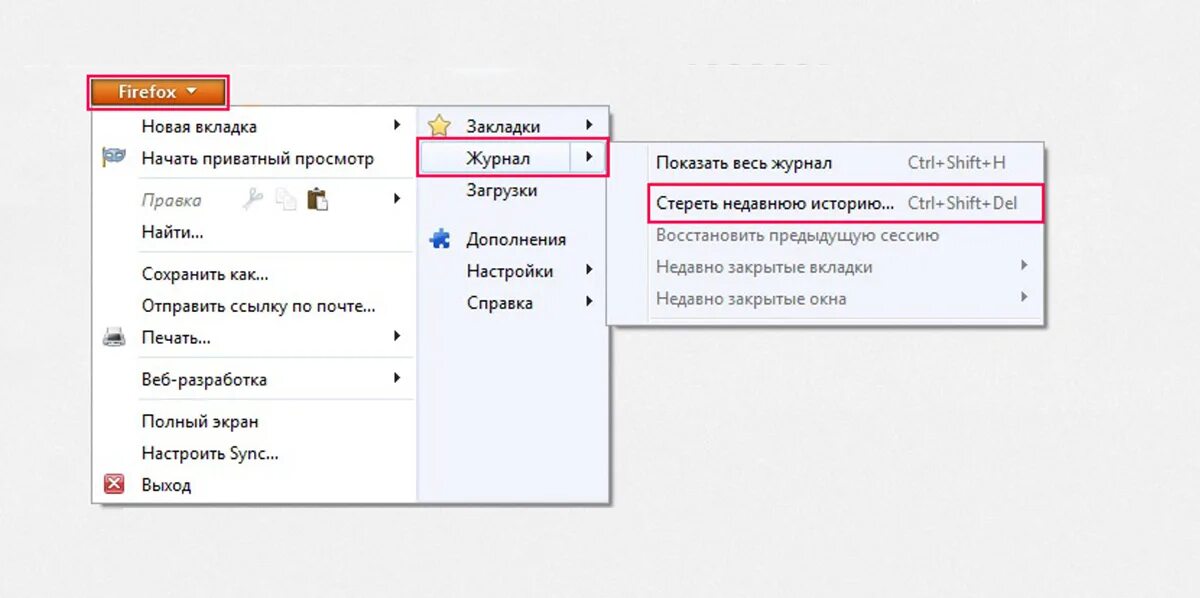Viewport: 1200px width, 598px height.
Task: Expand the Справка submenu arrow
Action: 590,302
